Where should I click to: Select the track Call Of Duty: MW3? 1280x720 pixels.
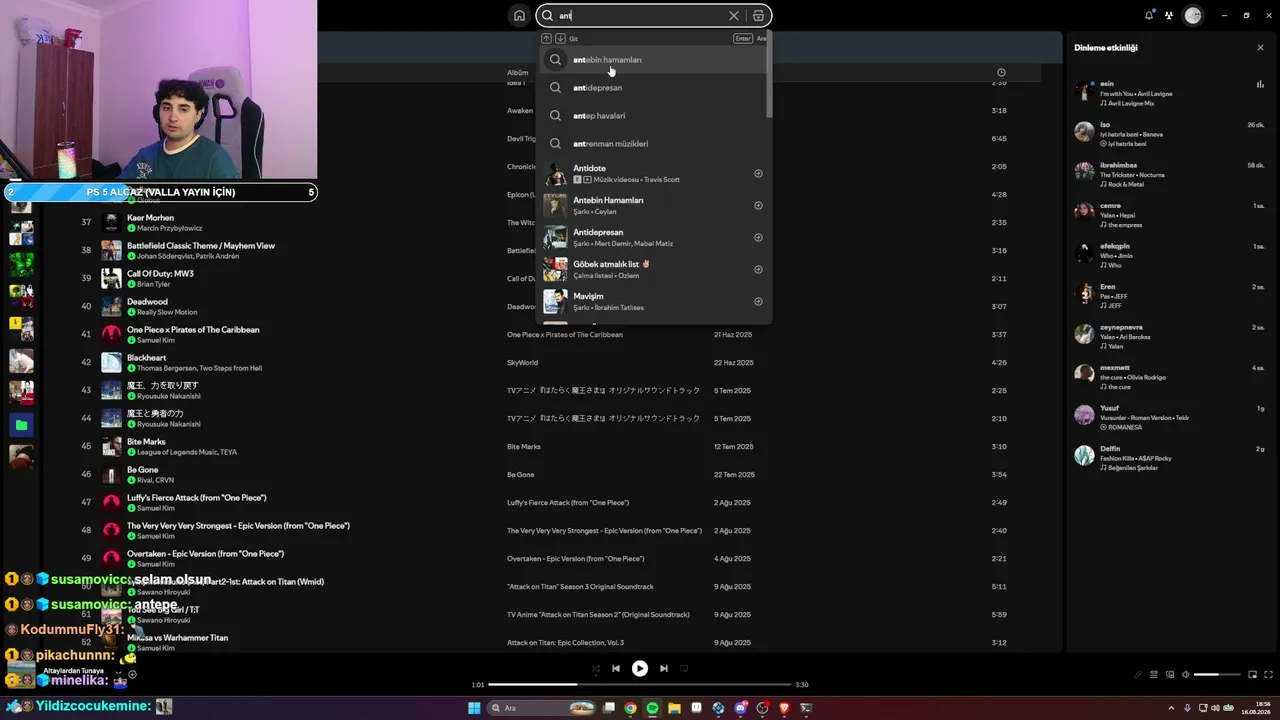[x=160, y=273]
